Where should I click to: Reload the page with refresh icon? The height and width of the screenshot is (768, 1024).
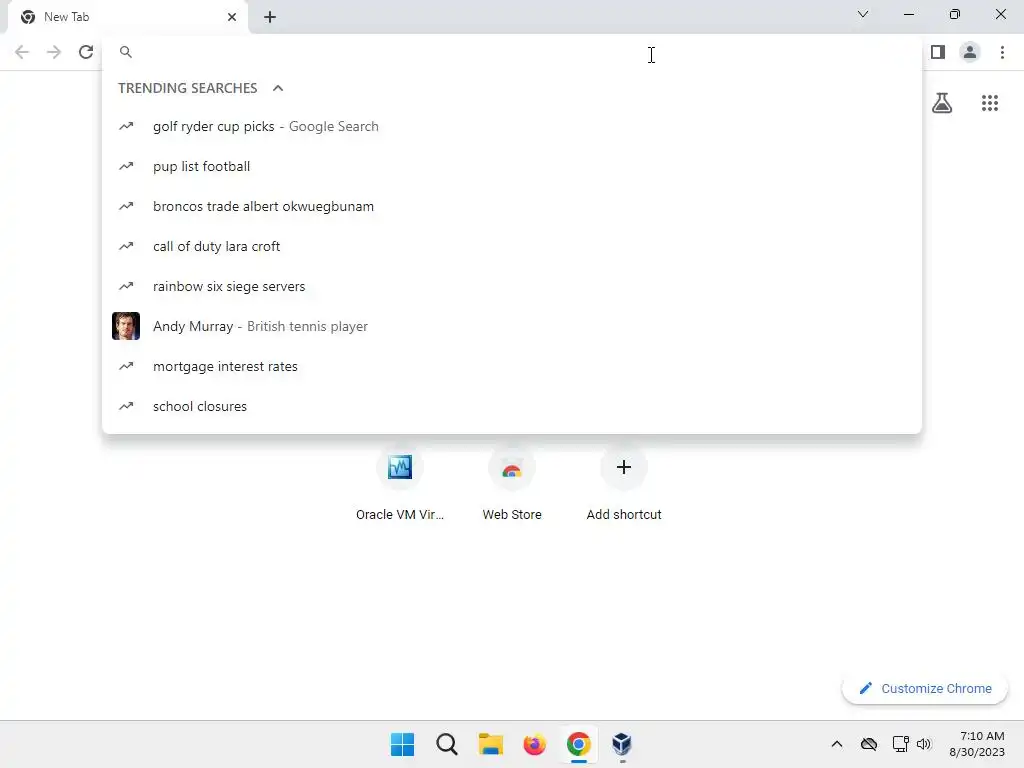[86, 52]
